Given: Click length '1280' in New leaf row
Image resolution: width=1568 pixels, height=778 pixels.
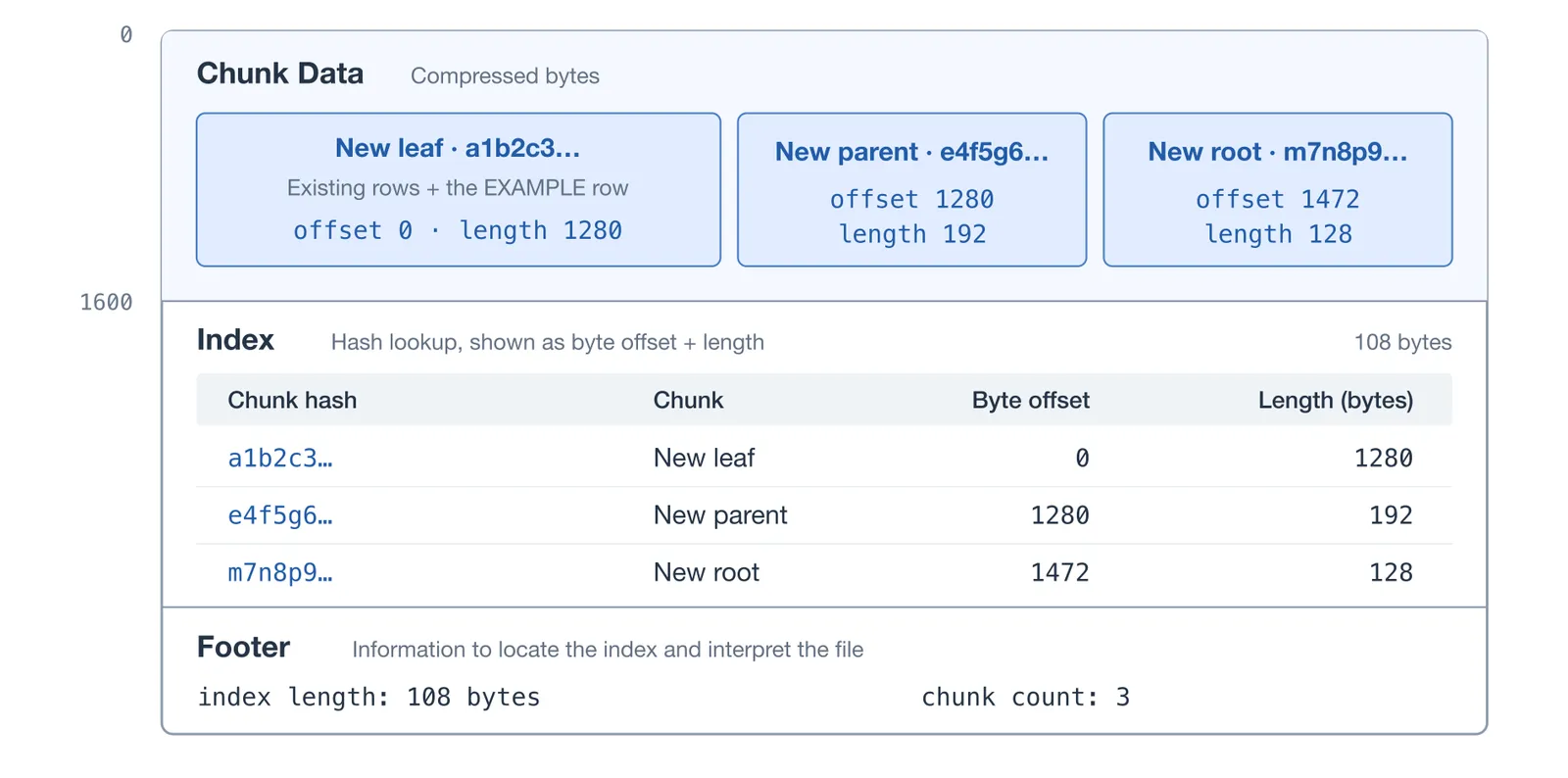Looking at the screenshot, I should (x=1383, y=458).
